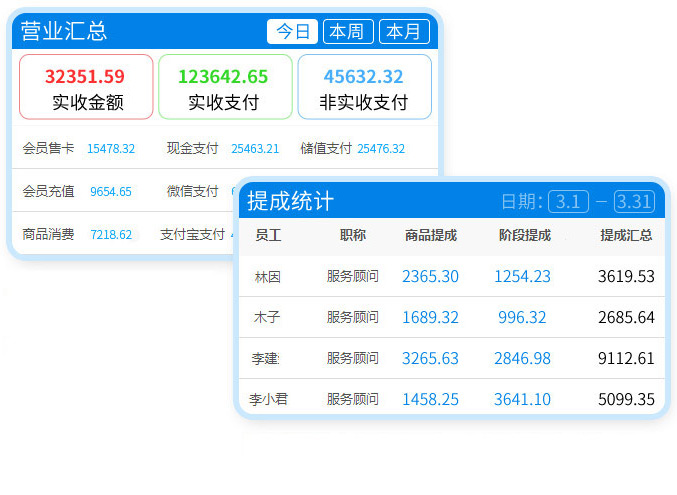The width and height of the screenshot is (677, 495).
Task: Open 李小君's 阶段提成 value 3641.10
Action: 522,400
